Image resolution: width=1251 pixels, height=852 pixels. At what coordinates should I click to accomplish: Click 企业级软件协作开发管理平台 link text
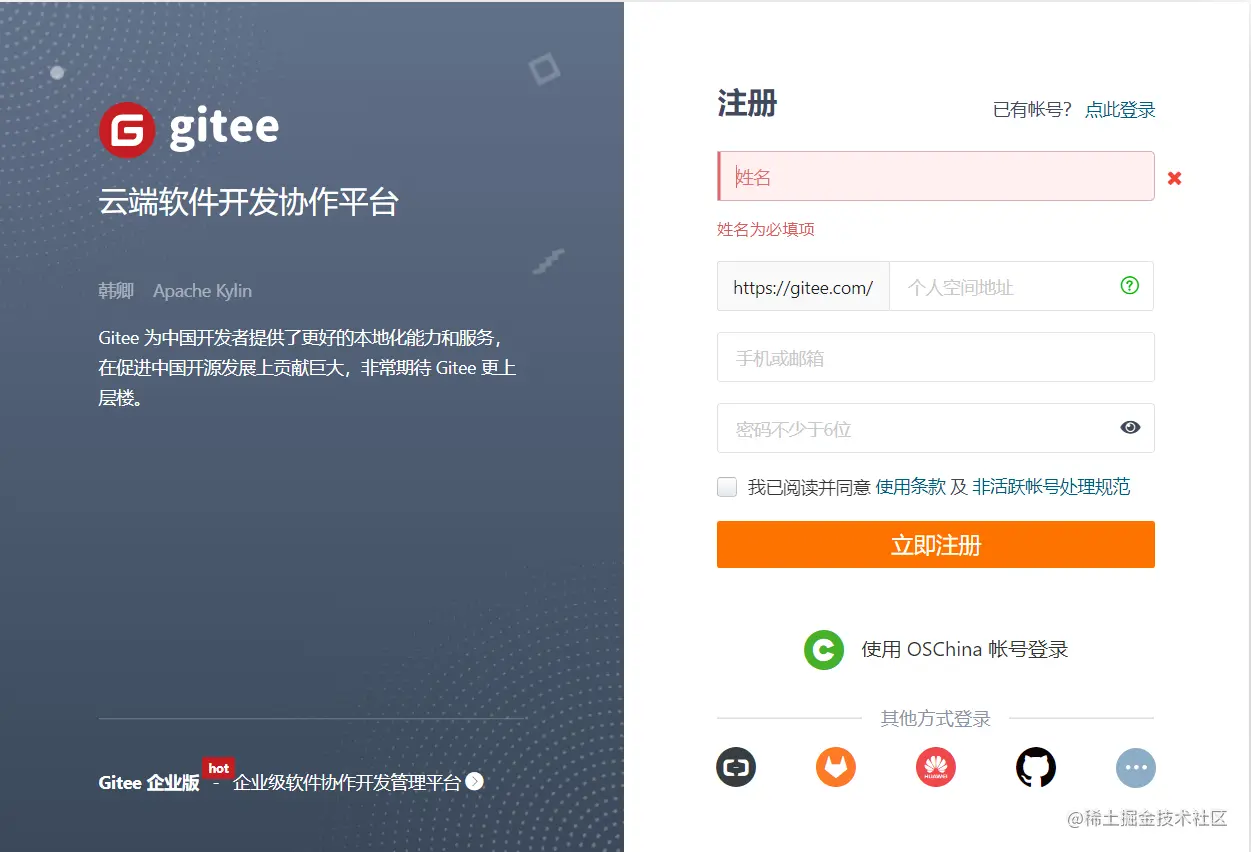click(x=347, y=783)
